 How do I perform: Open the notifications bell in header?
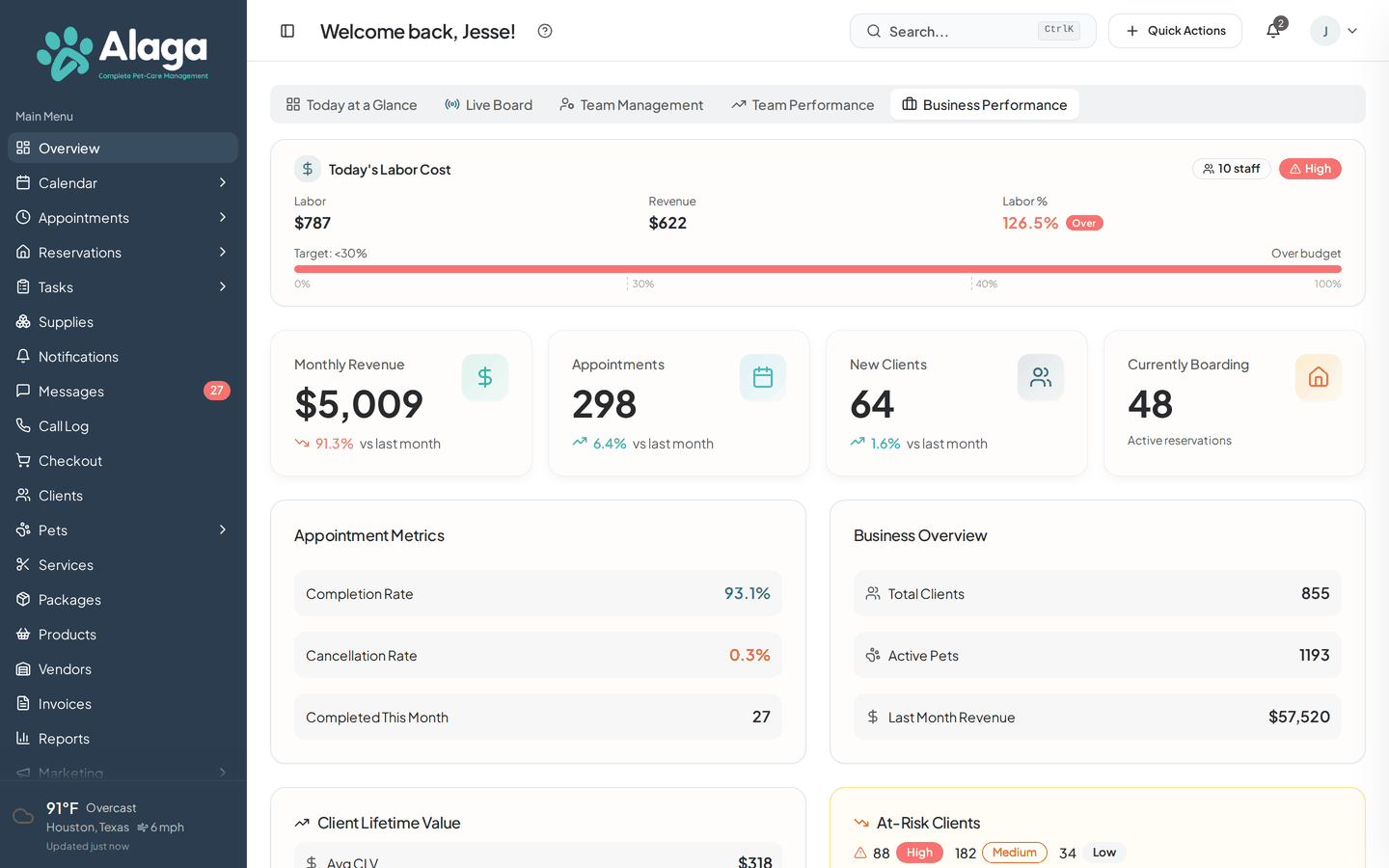[x=1273, y=31]
